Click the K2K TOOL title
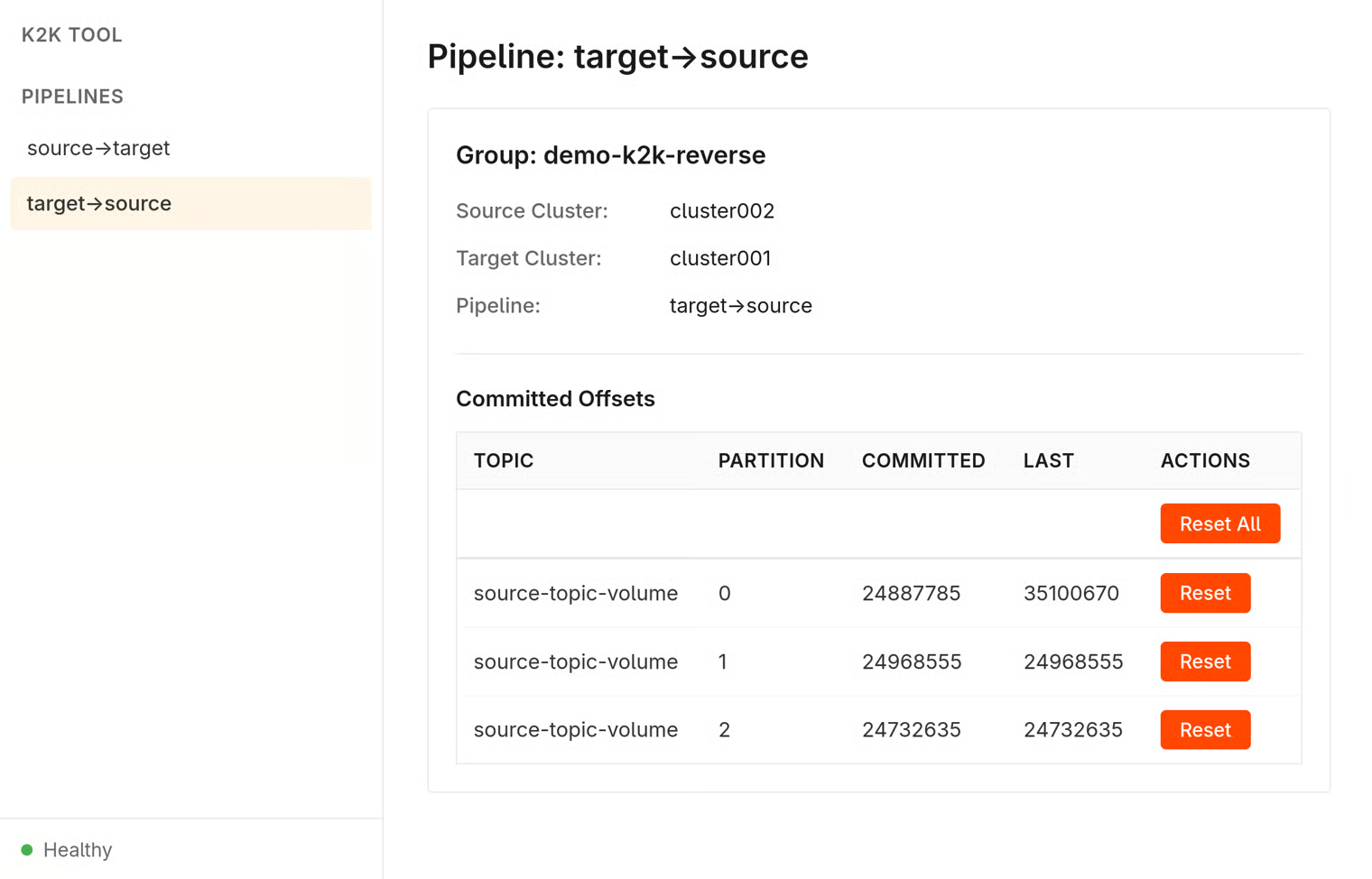 (x=72, y=35)
